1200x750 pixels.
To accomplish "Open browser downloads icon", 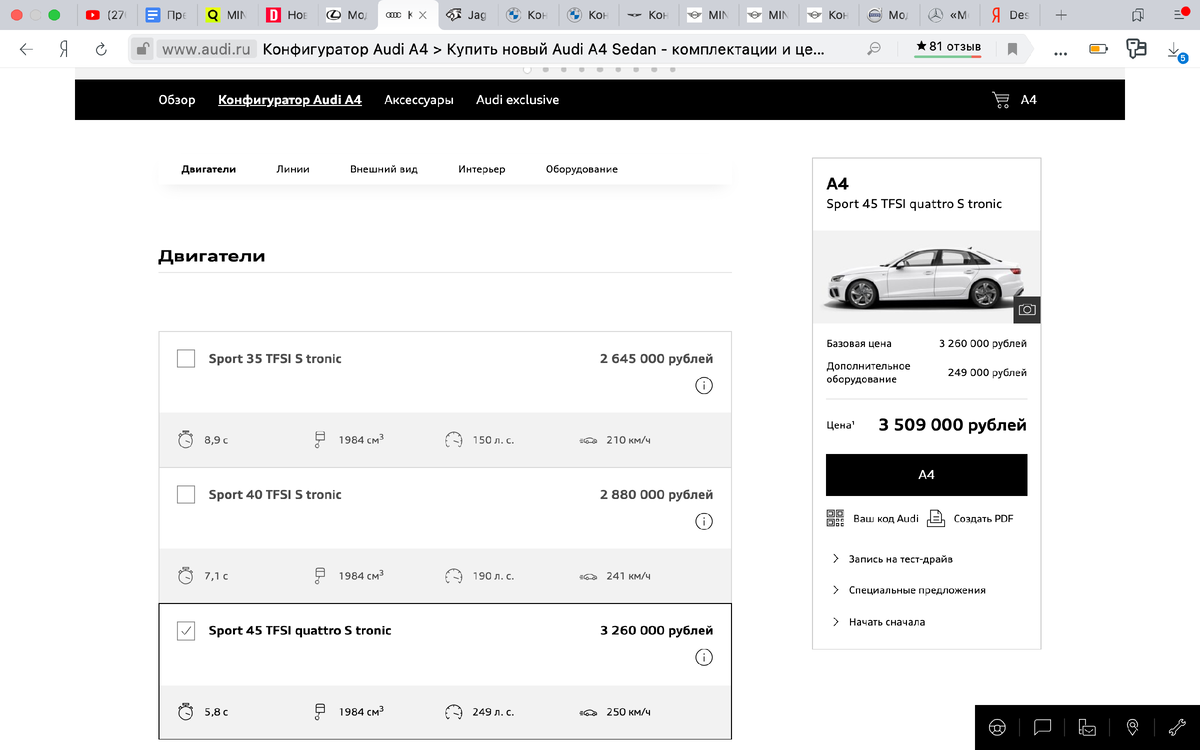I will point(1176,51).
